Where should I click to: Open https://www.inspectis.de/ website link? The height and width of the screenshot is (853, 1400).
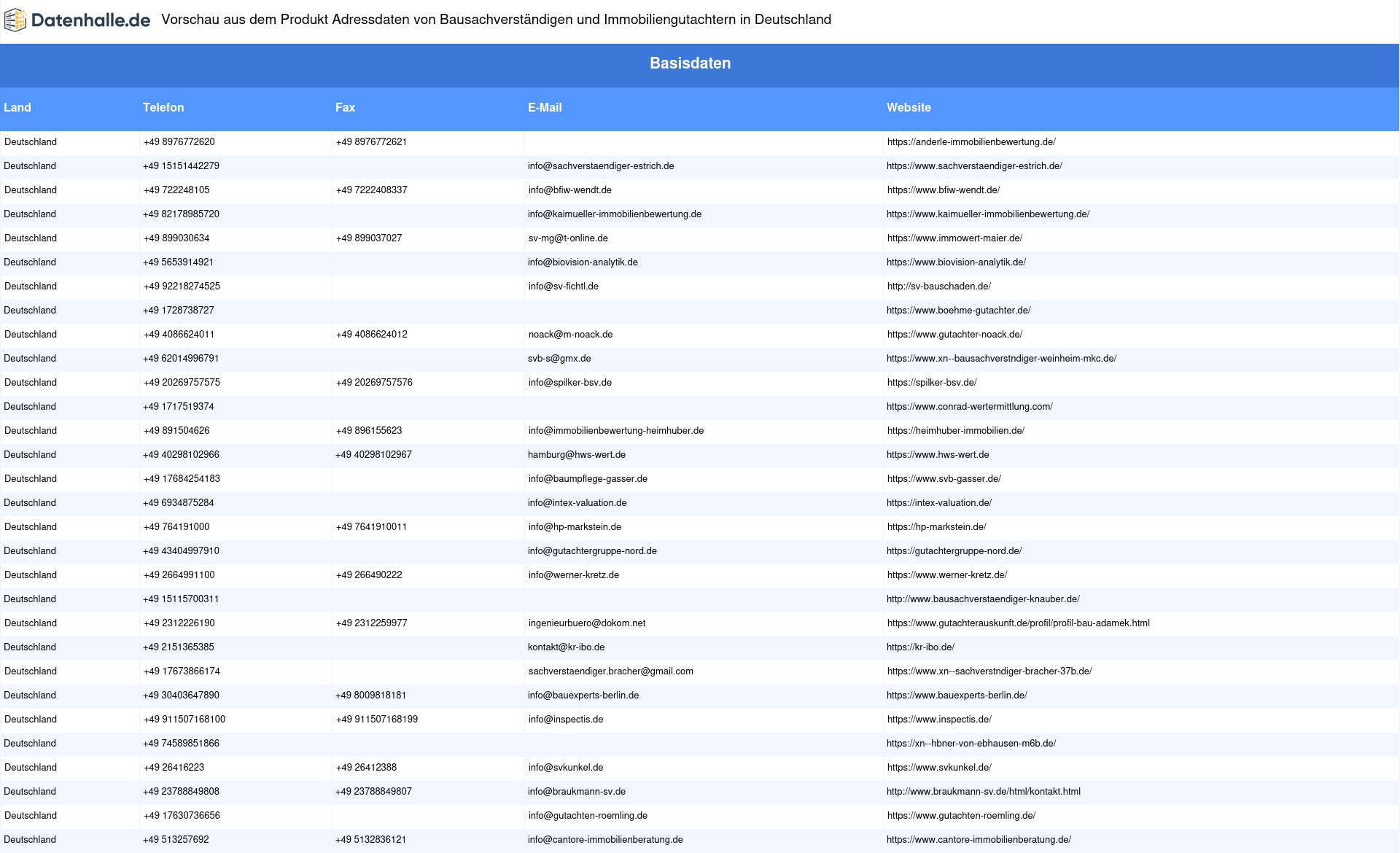[x=939, y=720]
